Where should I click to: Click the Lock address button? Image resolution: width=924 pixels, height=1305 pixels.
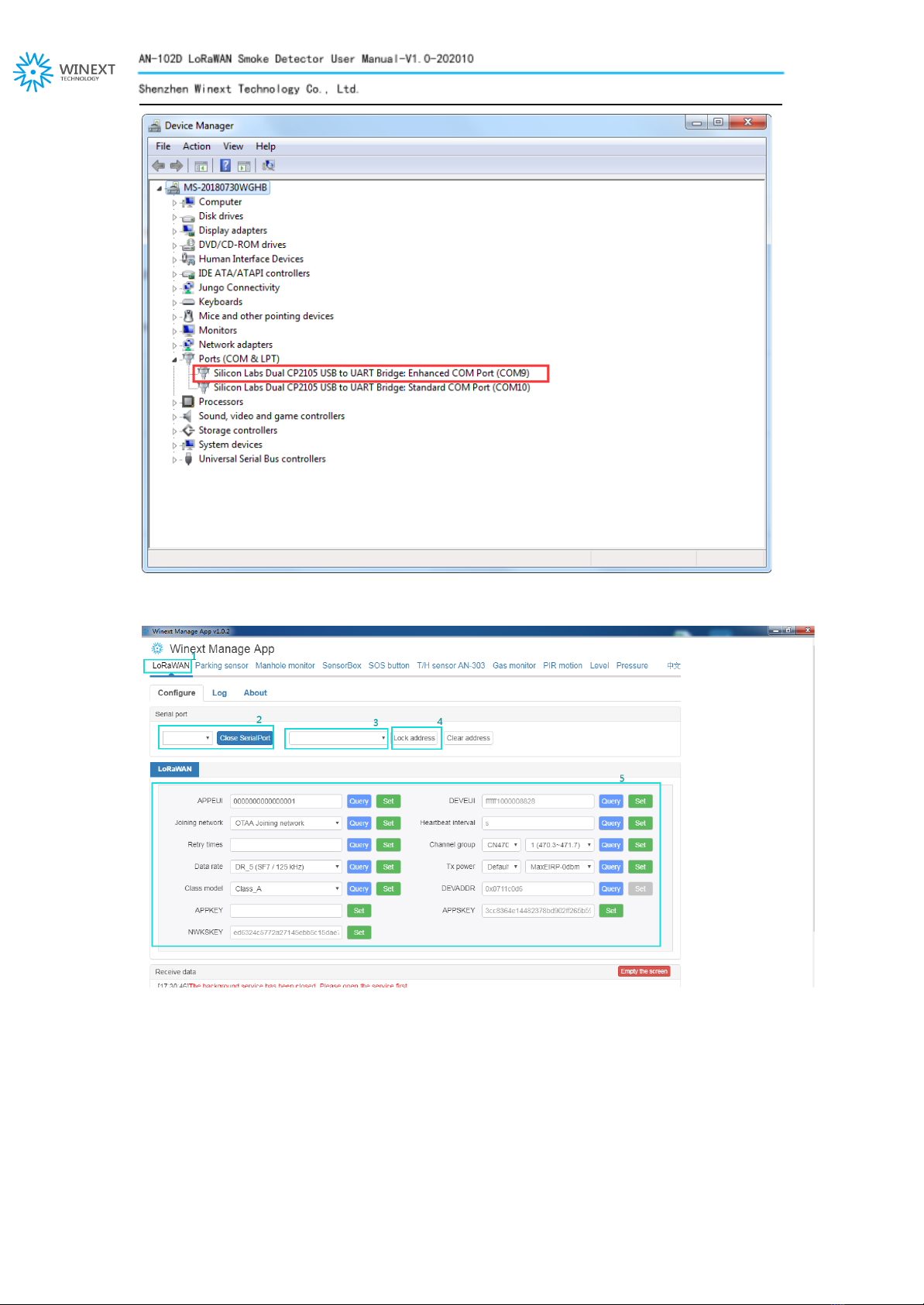coord(414,738)
